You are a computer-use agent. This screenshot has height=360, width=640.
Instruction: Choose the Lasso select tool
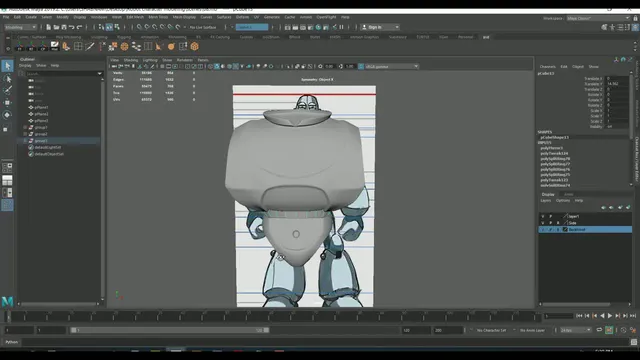coord(7,78)
